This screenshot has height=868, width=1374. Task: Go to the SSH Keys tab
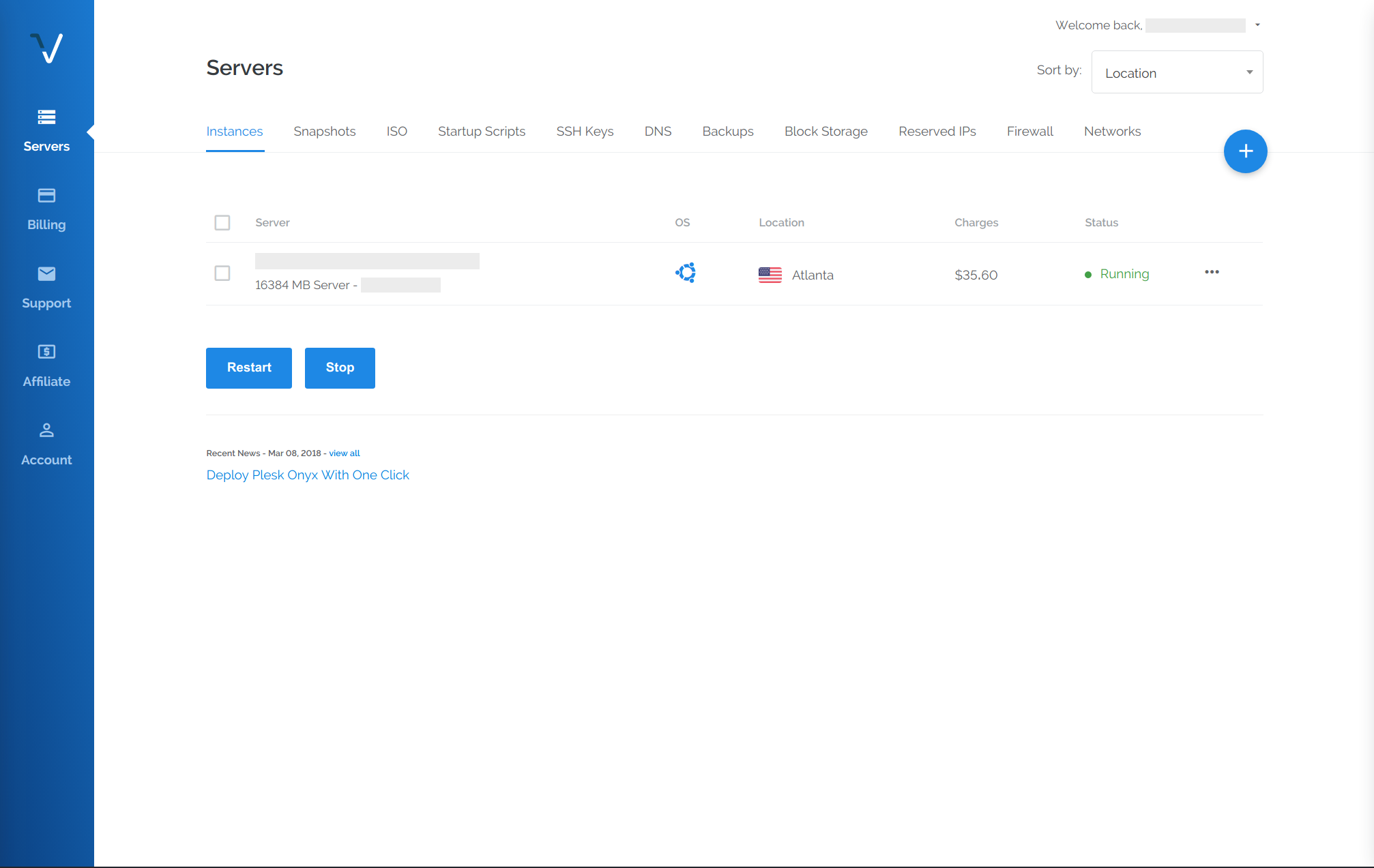point(585,132)
